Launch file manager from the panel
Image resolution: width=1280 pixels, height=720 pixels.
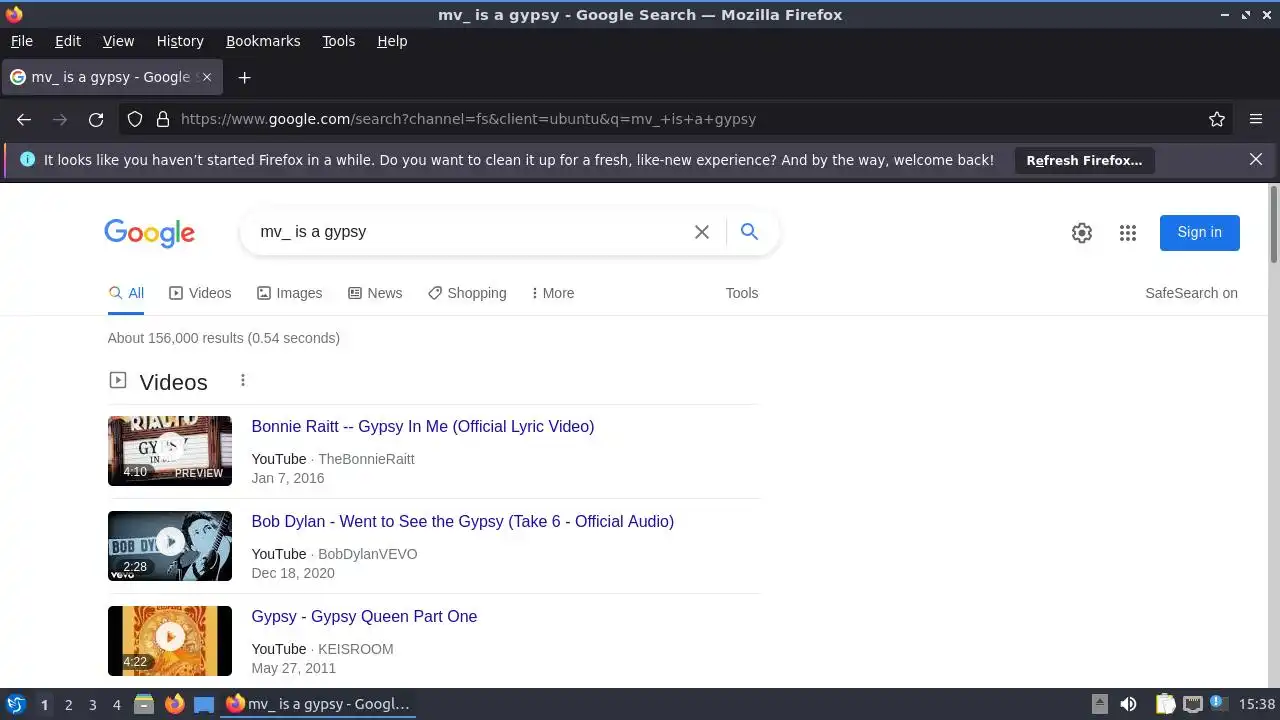pyautogui.click(x=144, y=704)
